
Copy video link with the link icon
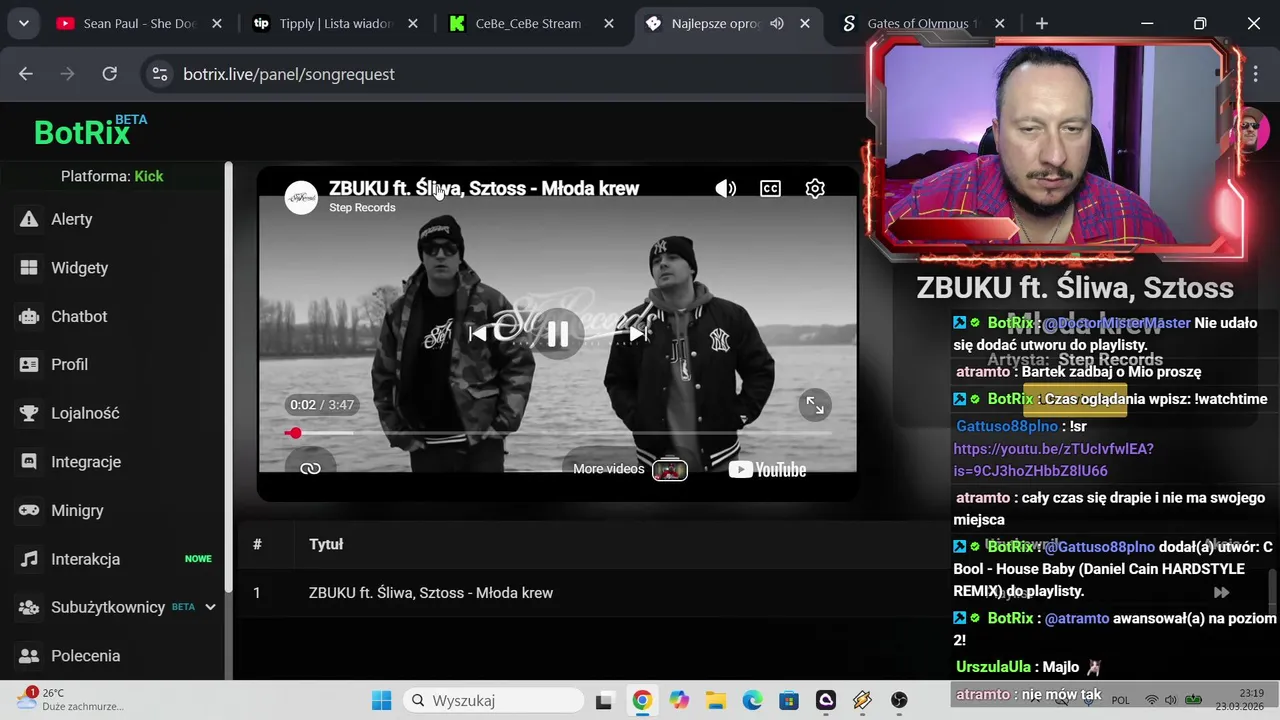click(x=310, y=468)
